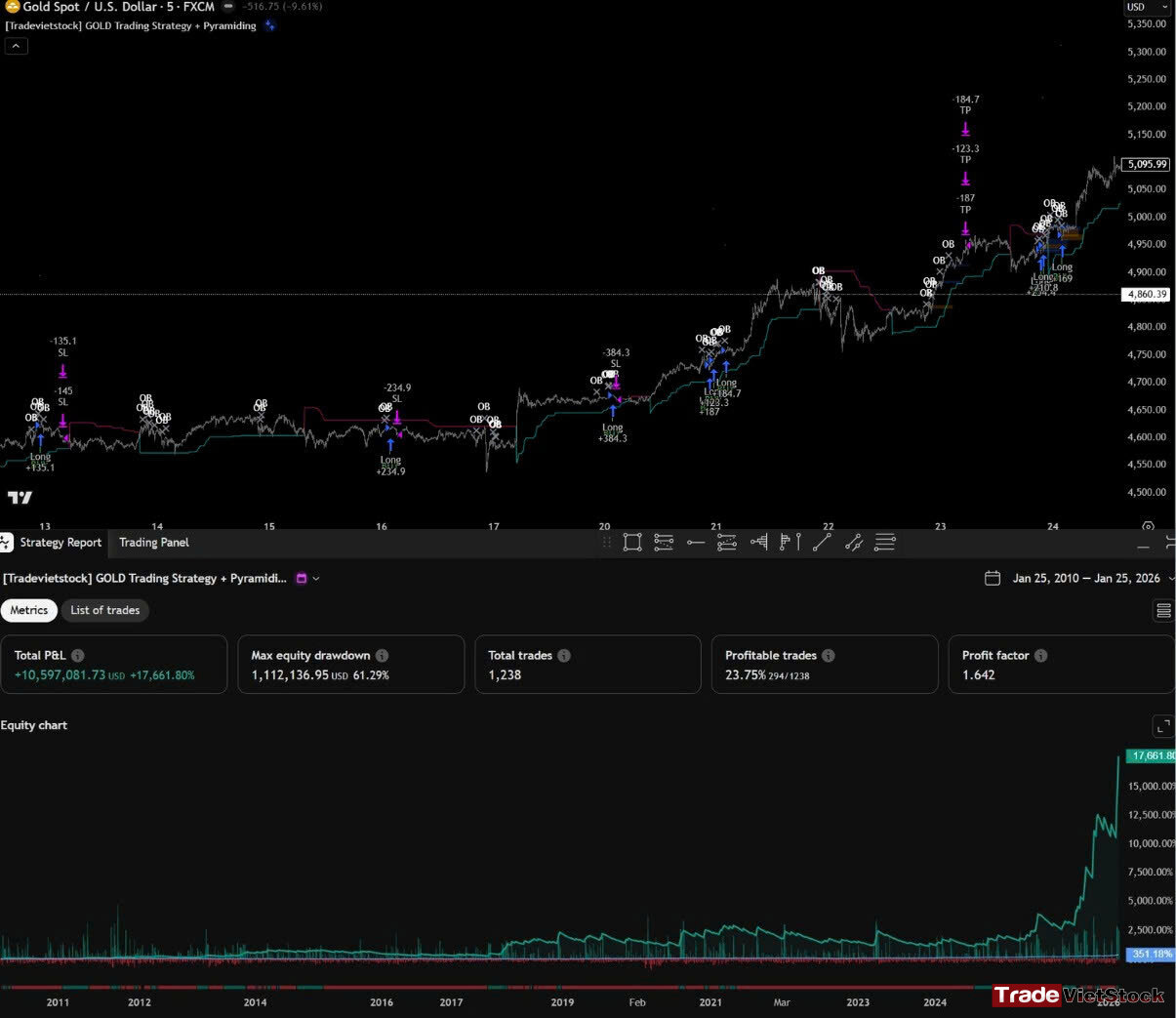Click the TradingView logo on chart

pyautogui.click(x=20, y=498)
